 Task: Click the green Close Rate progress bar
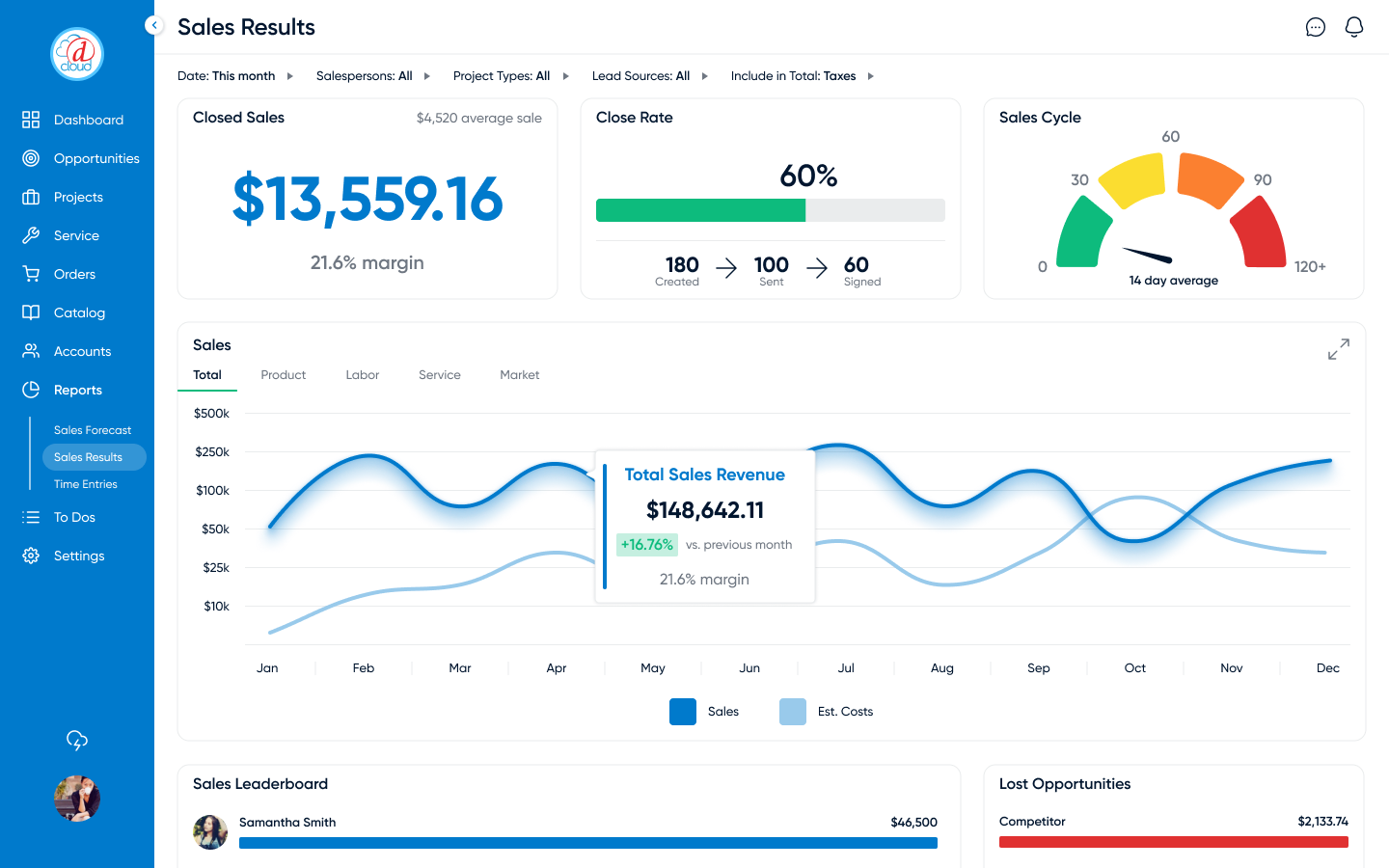tap(700, 210)
